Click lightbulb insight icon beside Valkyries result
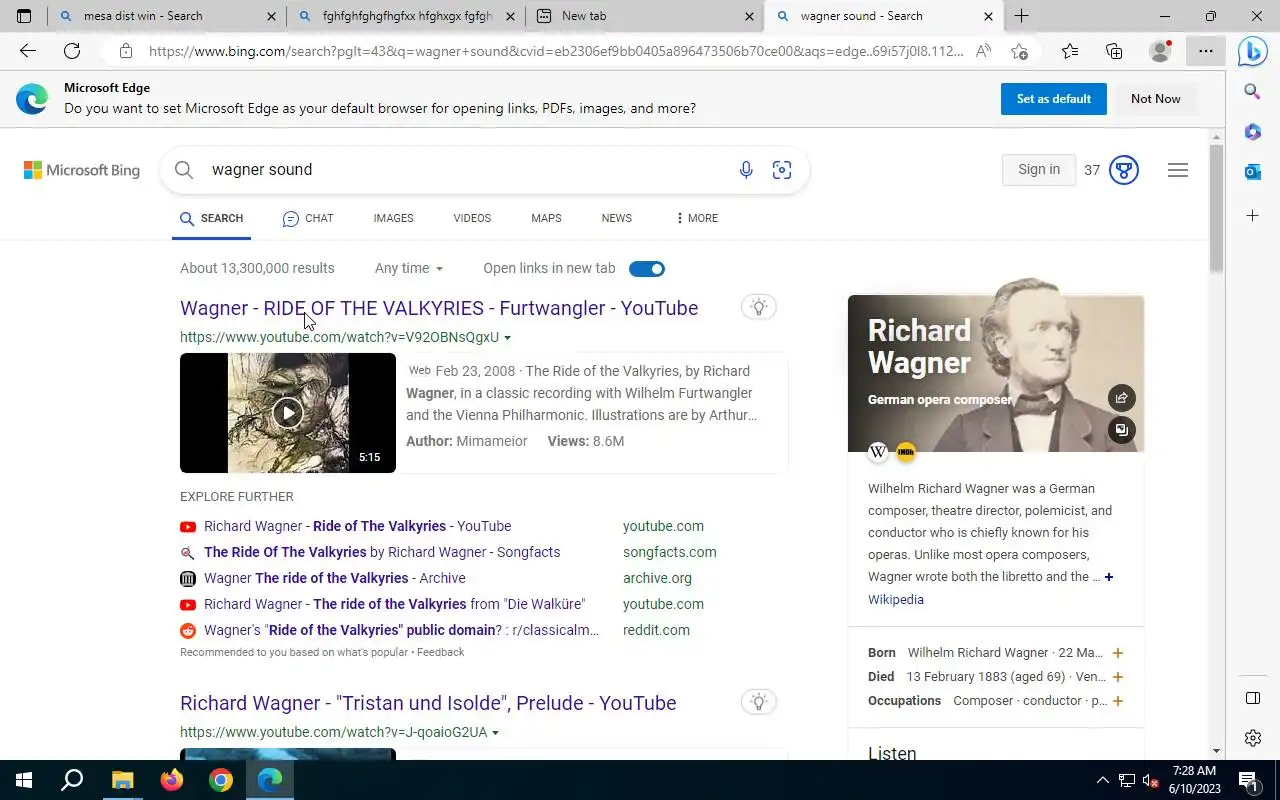 [x=759, y=307]
